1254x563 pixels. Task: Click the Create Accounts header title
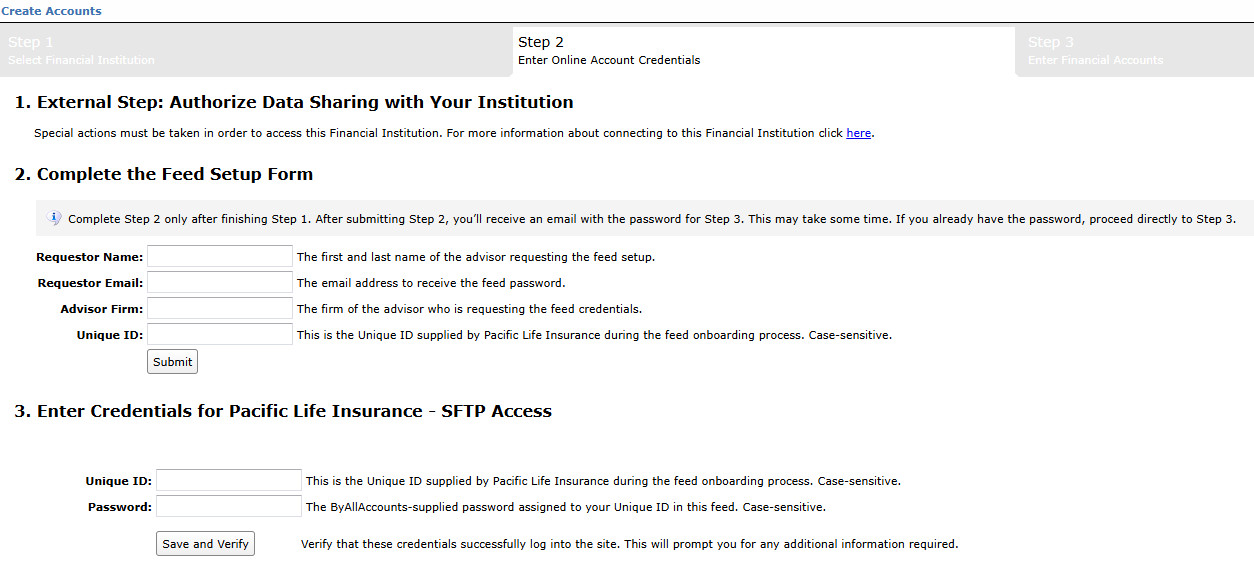[51, 11]
